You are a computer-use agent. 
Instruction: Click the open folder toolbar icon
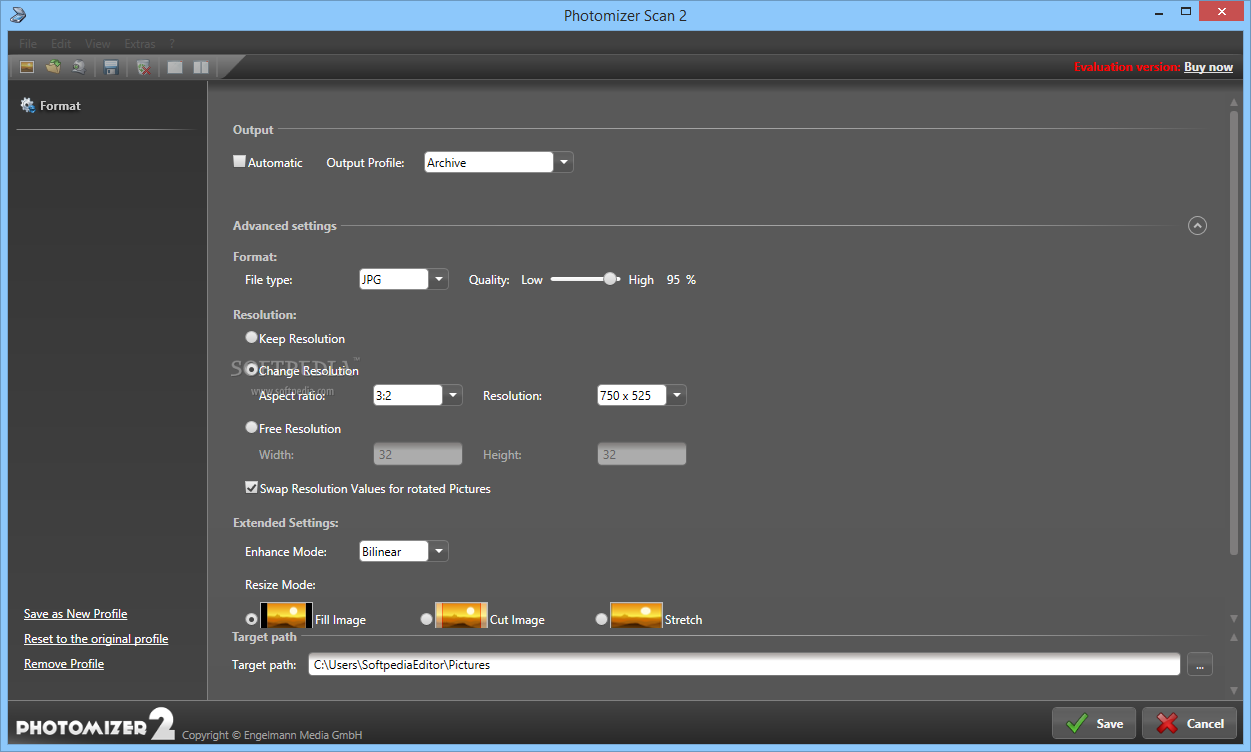(x=53, y=67)
